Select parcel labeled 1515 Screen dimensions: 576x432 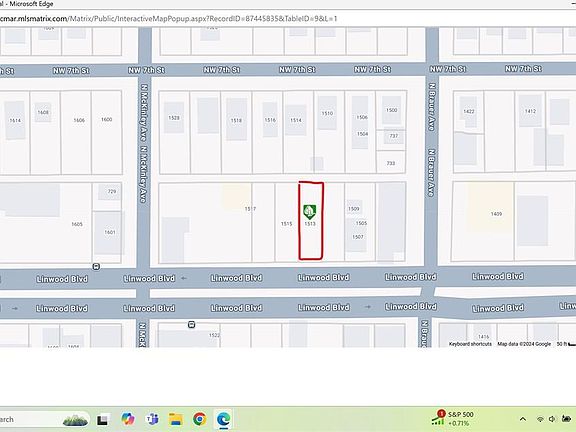287,224
